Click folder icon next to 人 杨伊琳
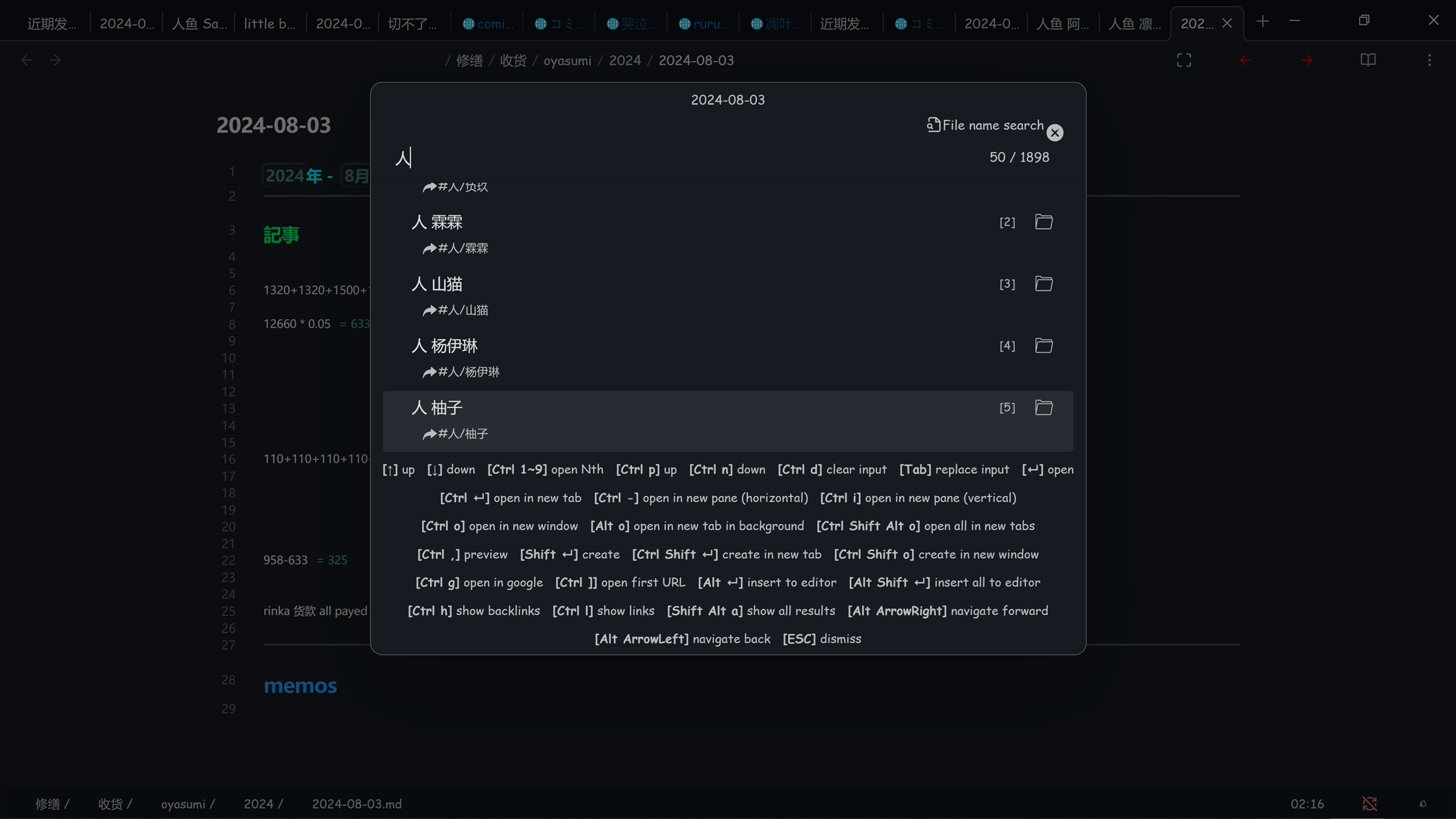Image resolution: width=1456 pixels, height=819 pixels. pyautogui.click(x=1043, y=346)
